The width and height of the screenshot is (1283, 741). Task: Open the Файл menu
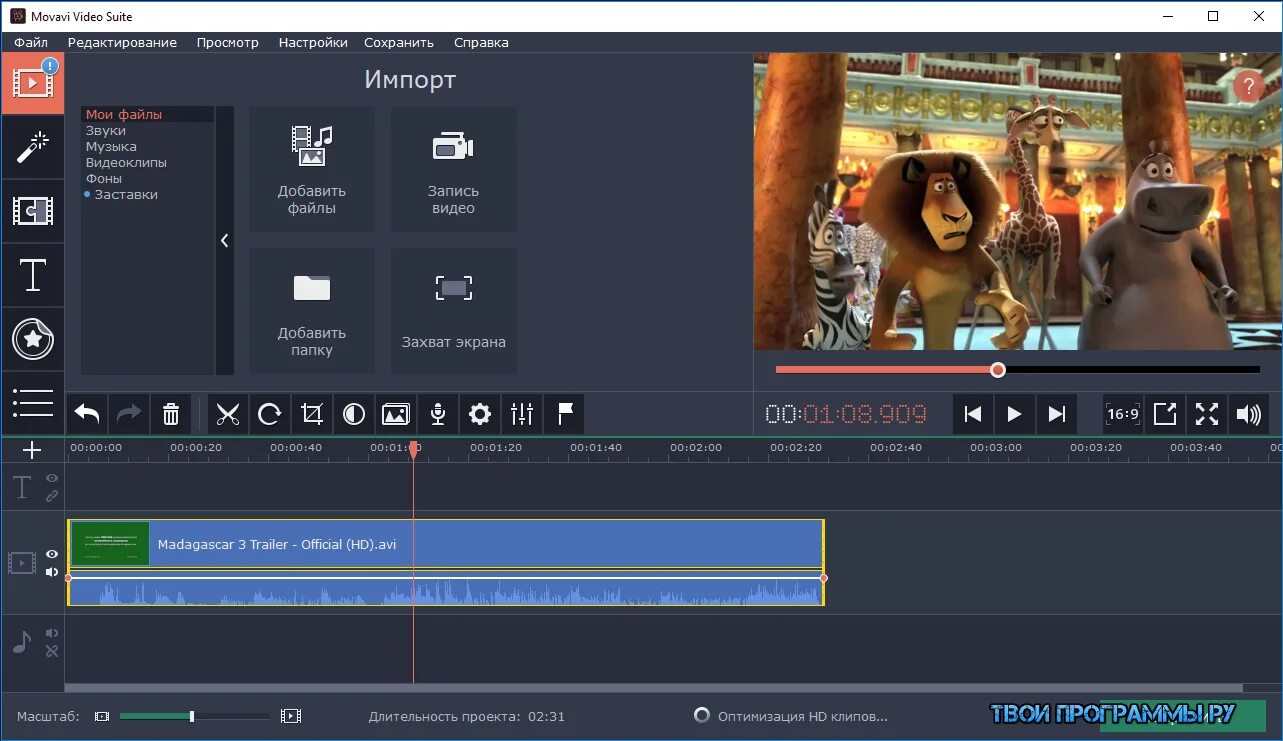(x=31, y=42)
